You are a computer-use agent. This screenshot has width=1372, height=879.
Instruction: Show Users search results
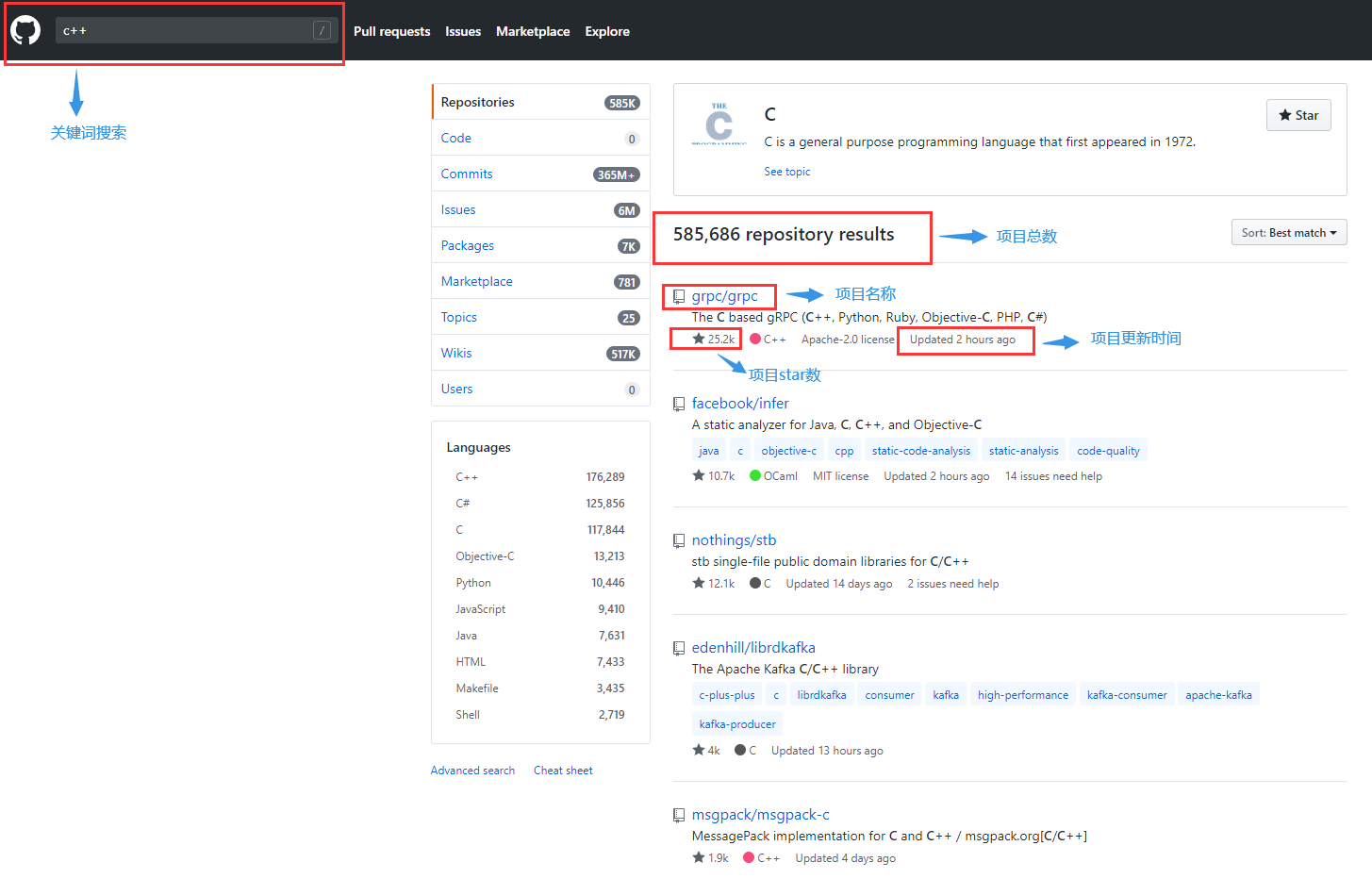click(x=540, y=389)
